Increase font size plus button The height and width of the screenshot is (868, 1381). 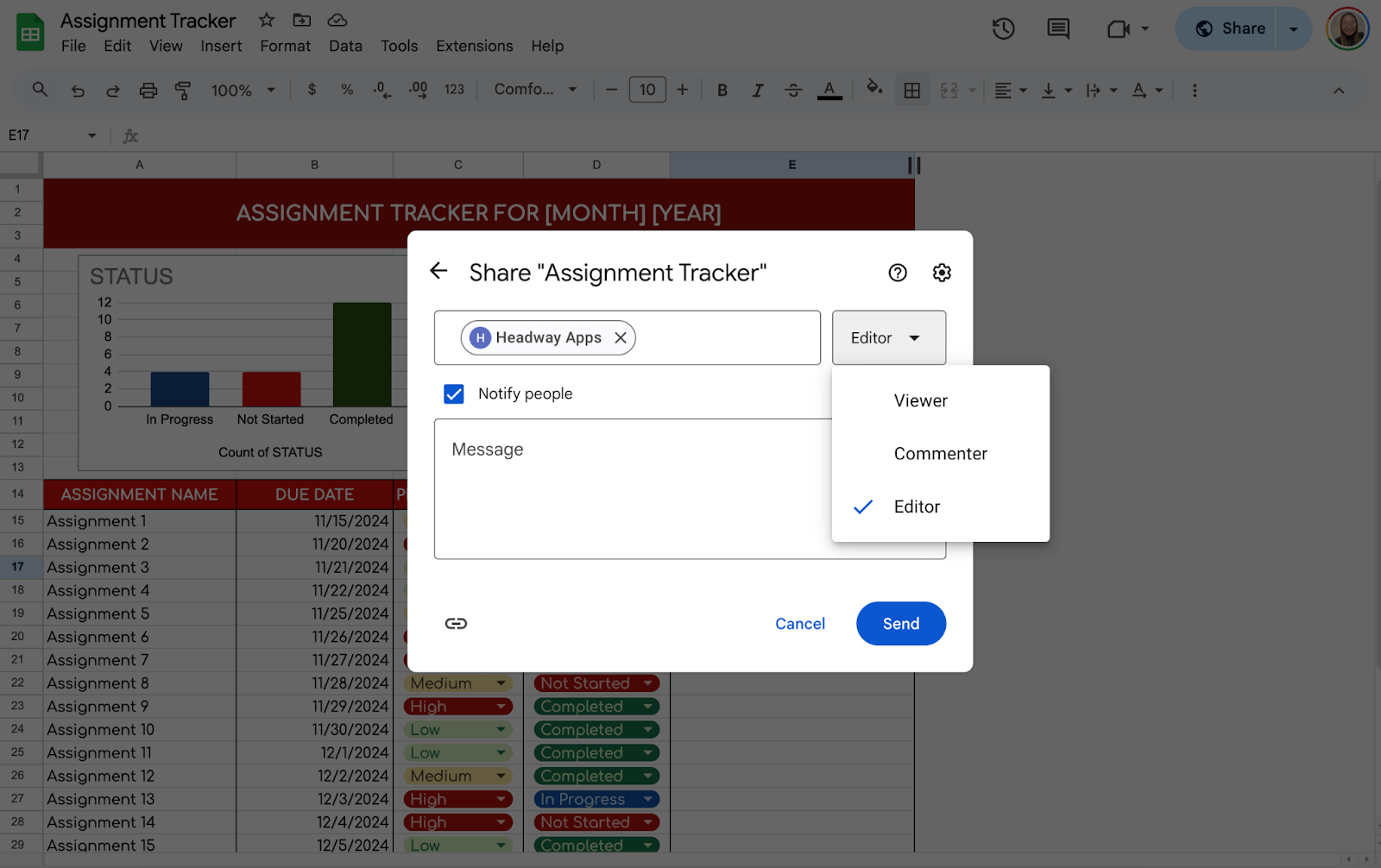(x=682, y=90)
